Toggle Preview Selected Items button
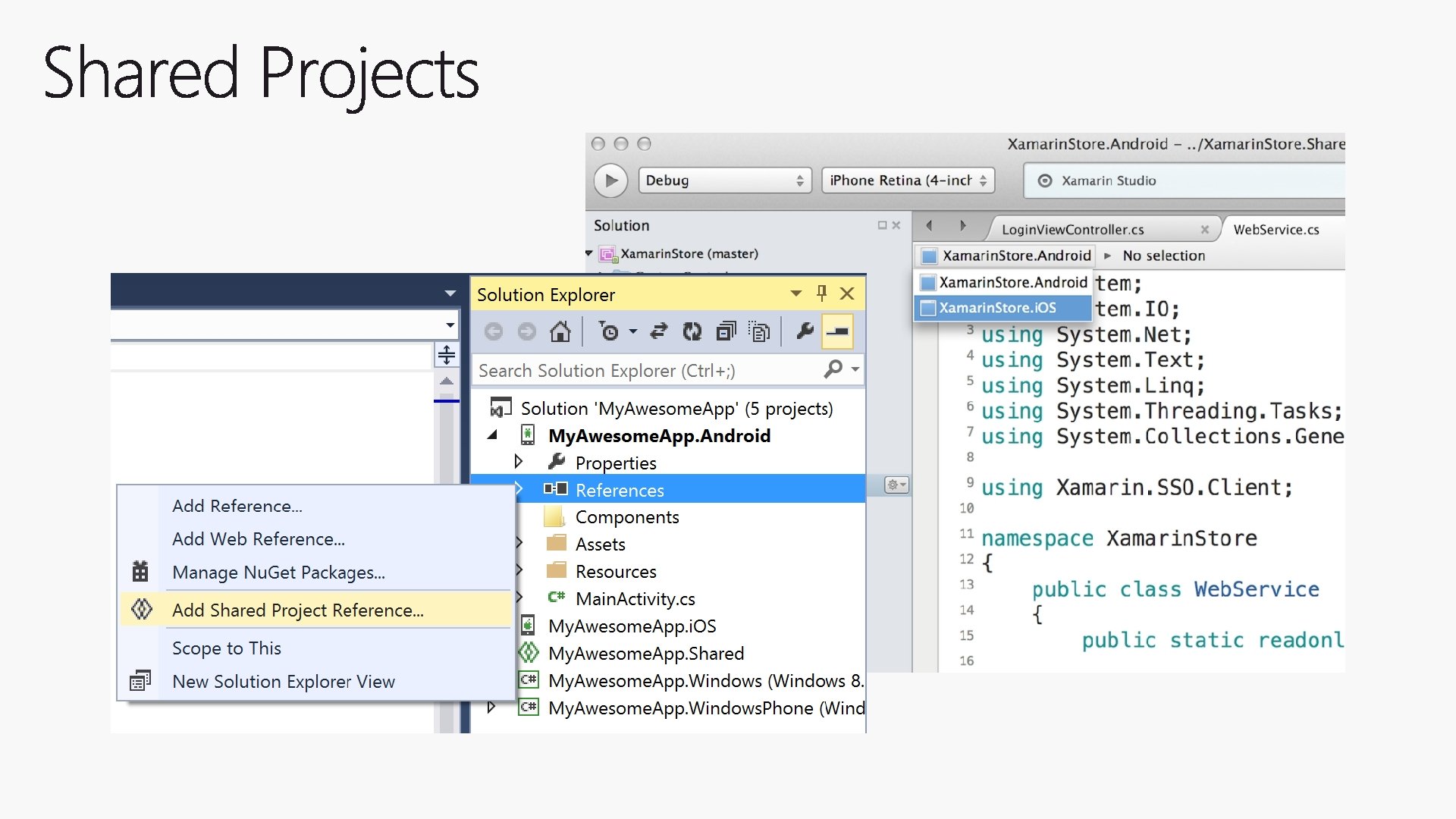Screen dimensions: 1456x819 point(837,331)
